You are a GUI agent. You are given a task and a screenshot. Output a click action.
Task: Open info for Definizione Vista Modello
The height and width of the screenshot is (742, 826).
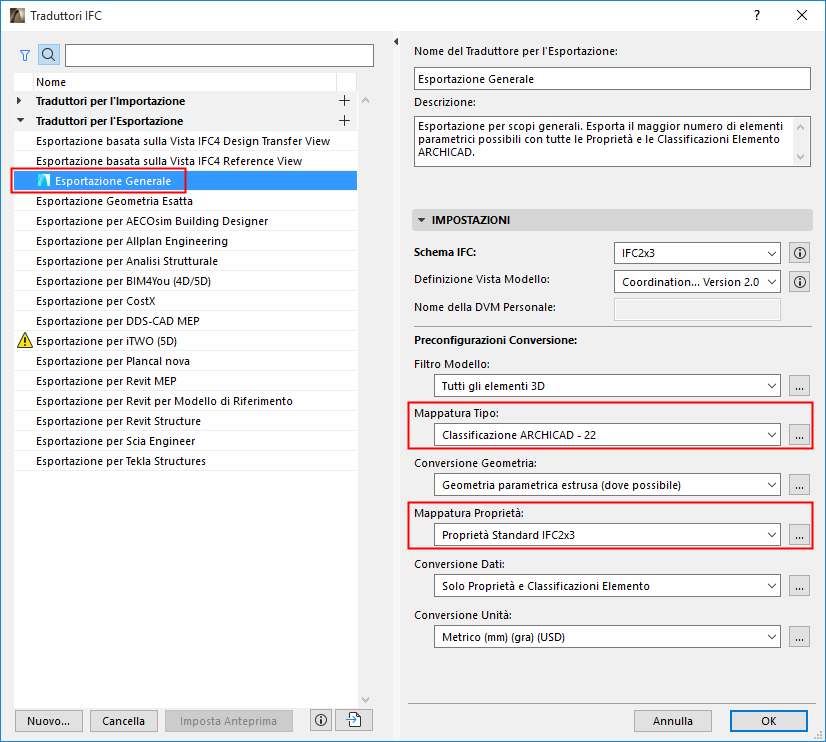tap(799, 282)
